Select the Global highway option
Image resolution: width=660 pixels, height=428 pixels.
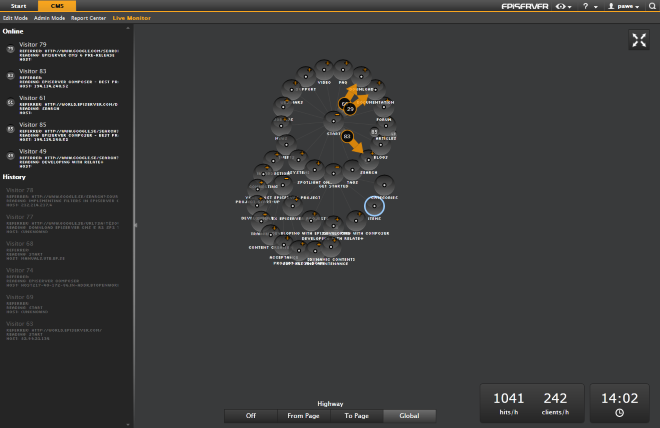coord(409,415)
